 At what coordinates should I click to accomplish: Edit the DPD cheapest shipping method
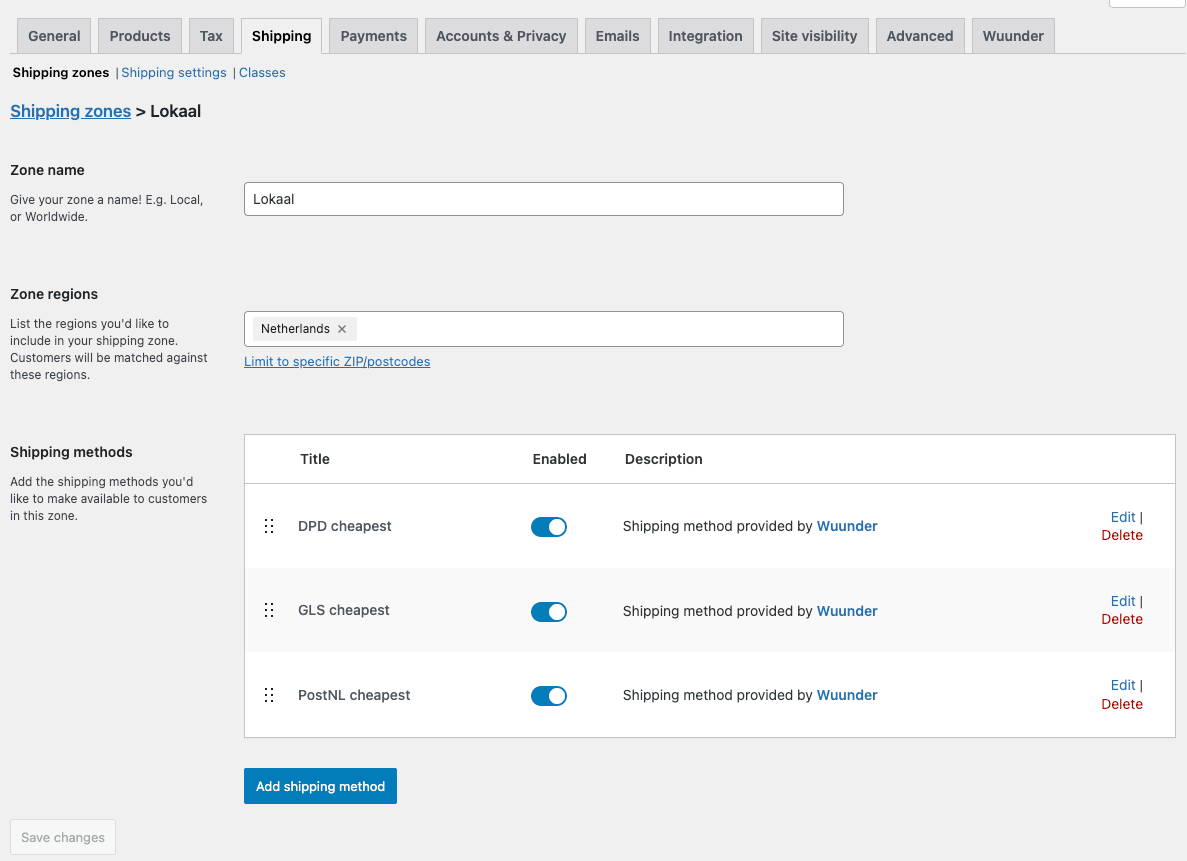[x=1123, y=517]
